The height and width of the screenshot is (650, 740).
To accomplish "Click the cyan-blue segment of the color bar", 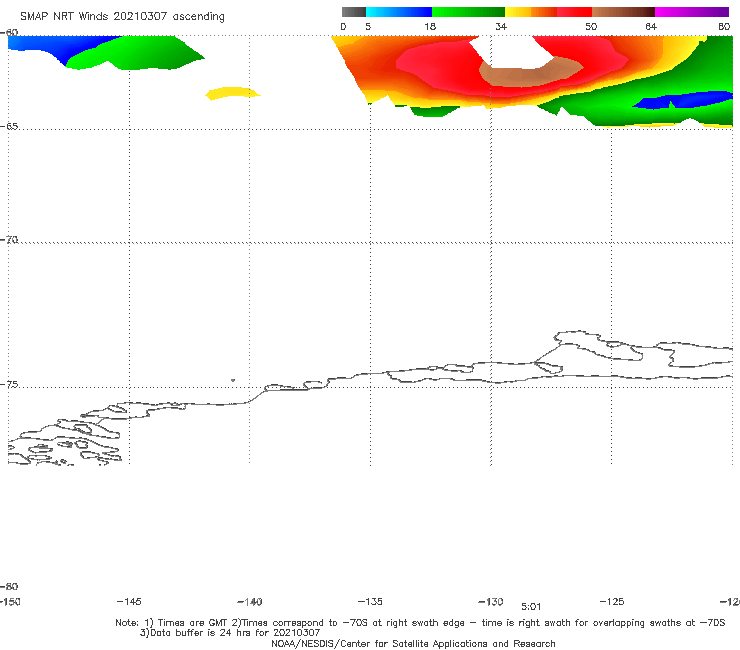I will coord(399,12).
